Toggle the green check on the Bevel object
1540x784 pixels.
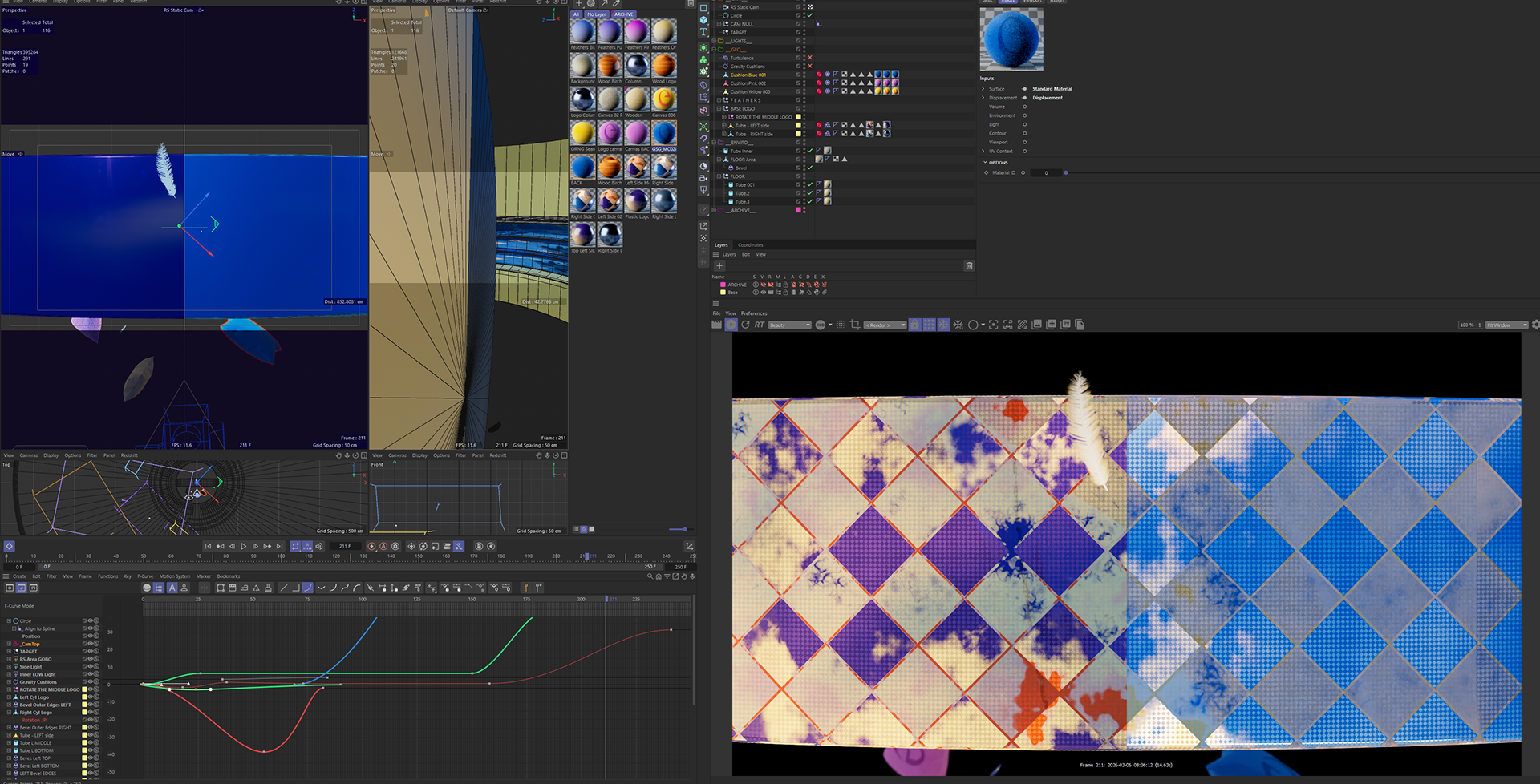point(810,168)
